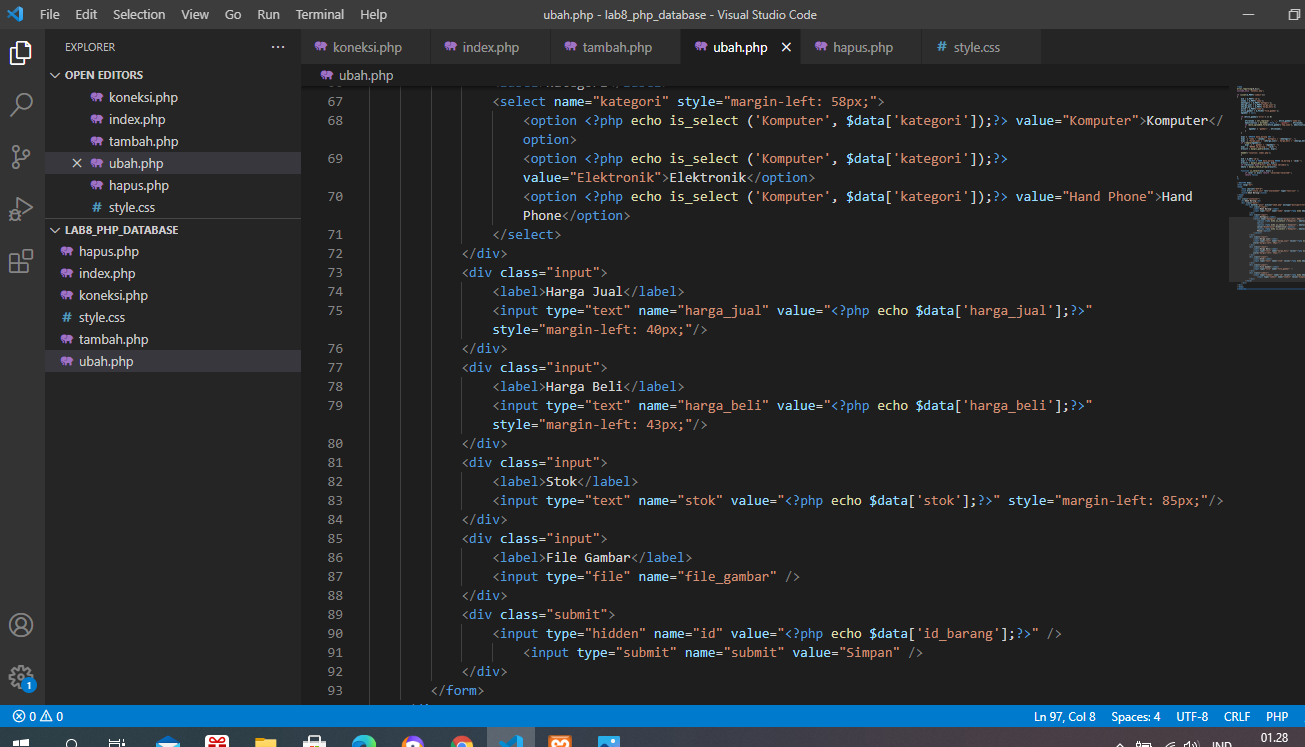
Task: Open the Run and Debug view
Action: pos(21,208)
